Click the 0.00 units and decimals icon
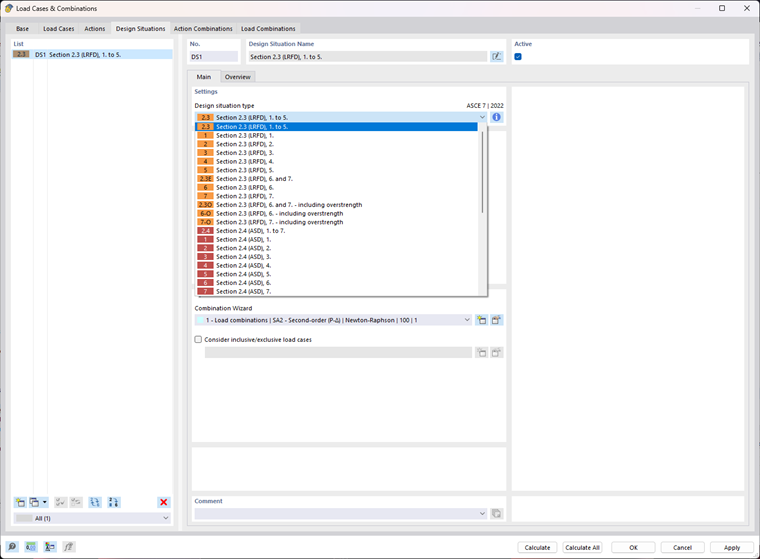 [x=31, y=547]
